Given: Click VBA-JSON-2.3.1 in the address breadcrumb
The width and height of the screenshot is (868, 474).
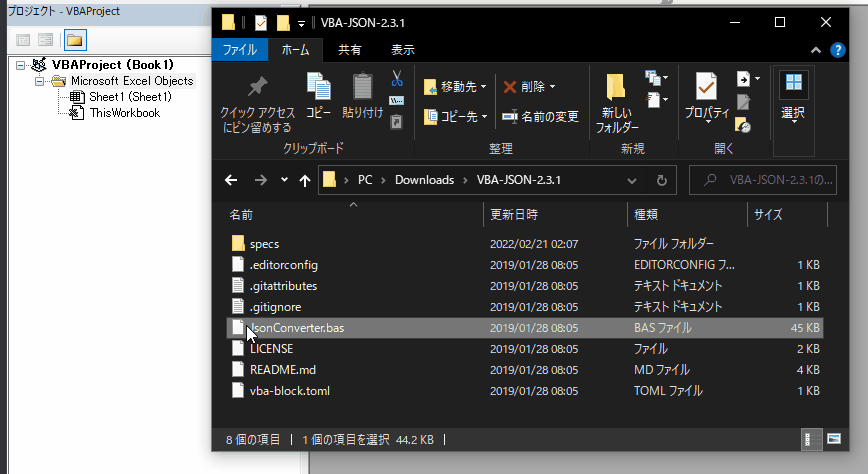Looking at the screenshot, I should (519, 180).
